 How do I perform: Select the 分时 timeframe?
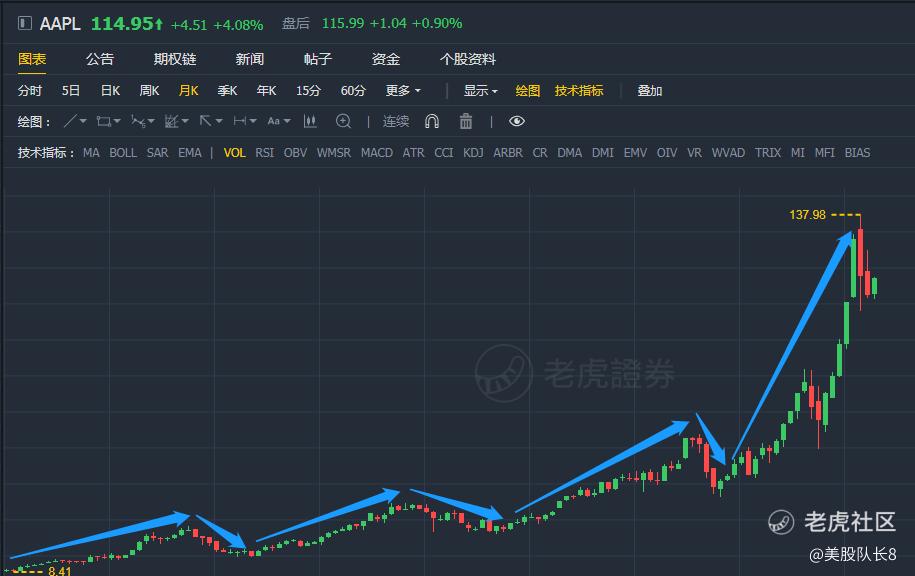click(x=30, y=90)
